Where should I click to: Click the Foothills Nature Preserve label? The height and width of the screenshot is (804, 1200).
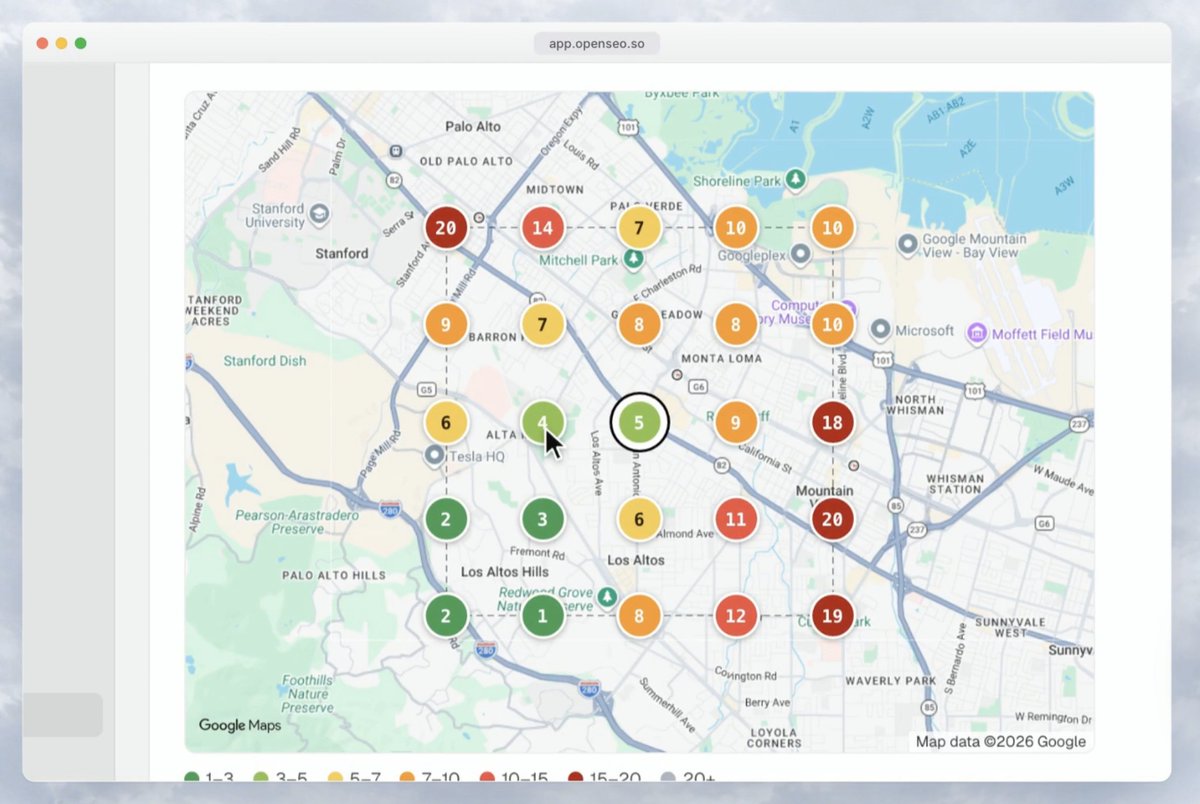307,694
